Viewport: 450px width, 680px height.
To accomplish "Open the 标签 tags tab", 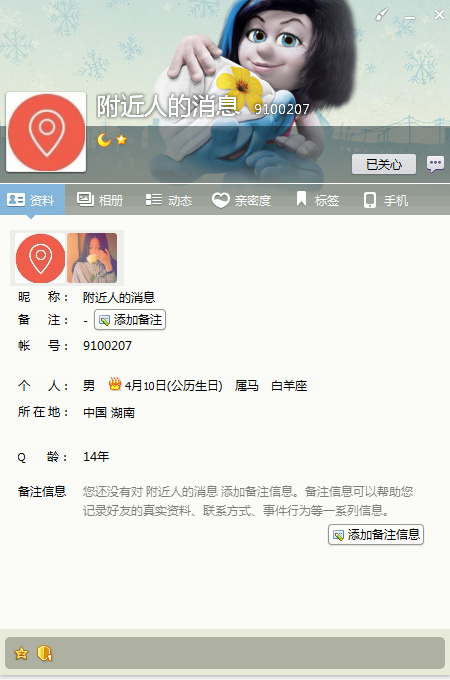I will pos(318,200).
